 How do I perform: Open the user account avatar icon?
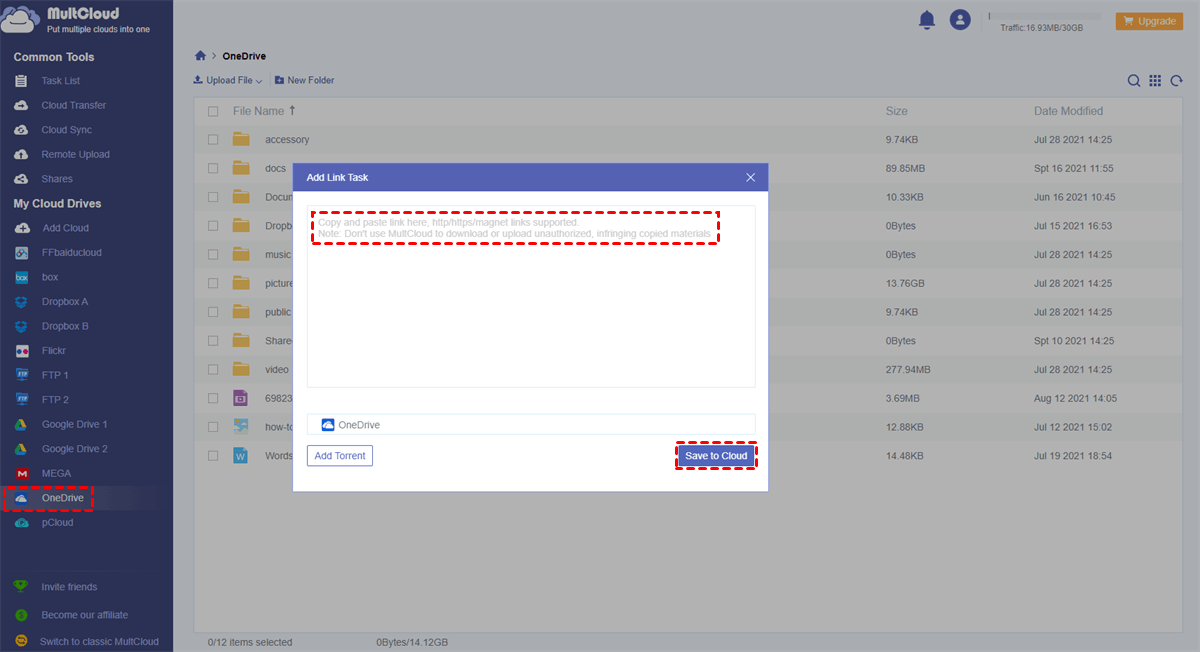click(x=960, y=19)
